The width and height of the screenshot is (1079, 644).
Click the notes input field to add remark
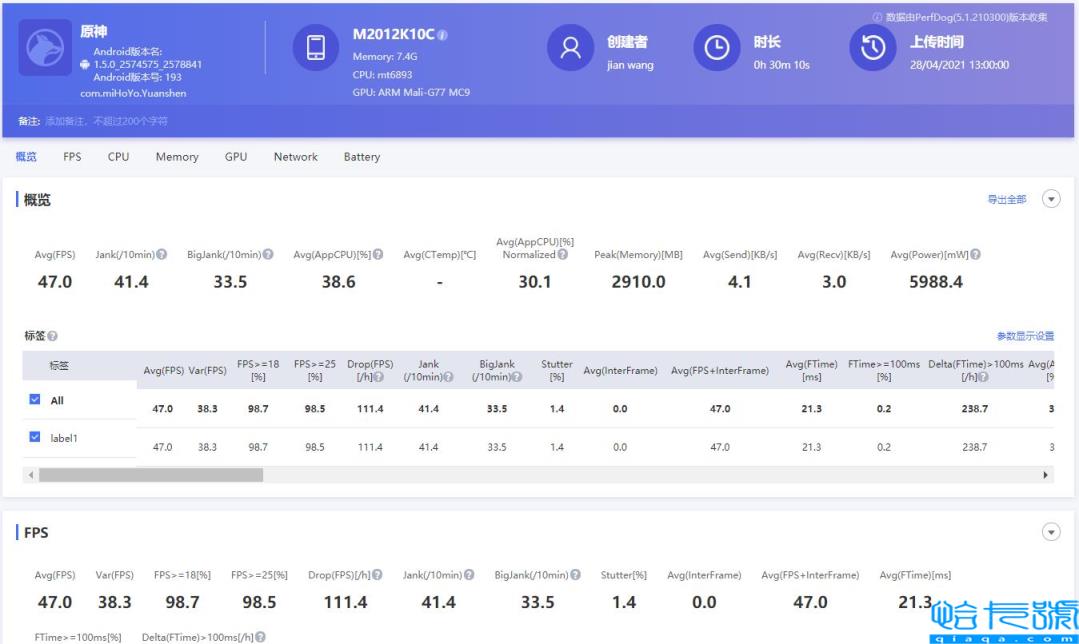click(x=107, y=121)
